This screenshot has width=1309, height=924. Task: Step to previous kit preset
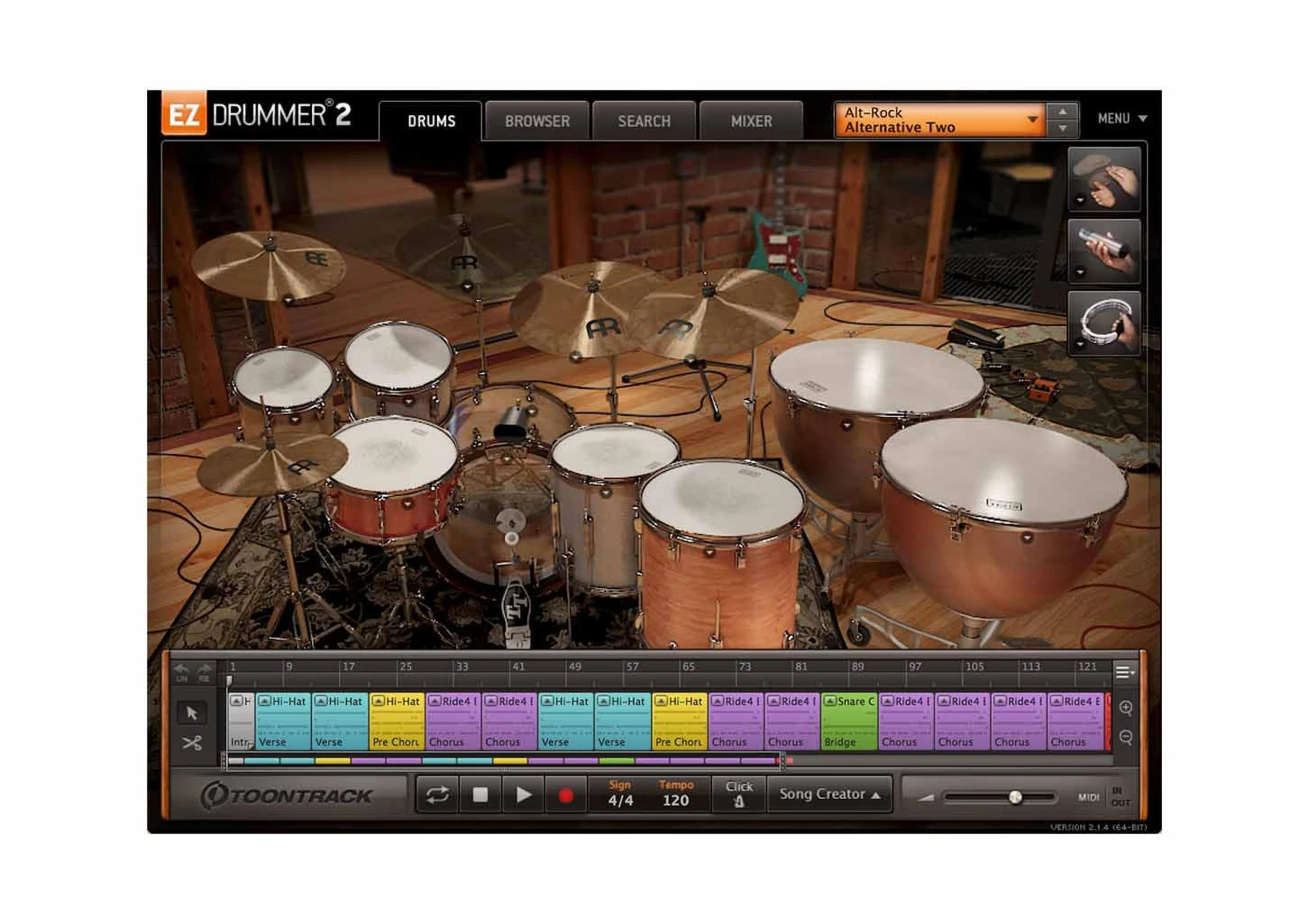(x=1062, y=111)
